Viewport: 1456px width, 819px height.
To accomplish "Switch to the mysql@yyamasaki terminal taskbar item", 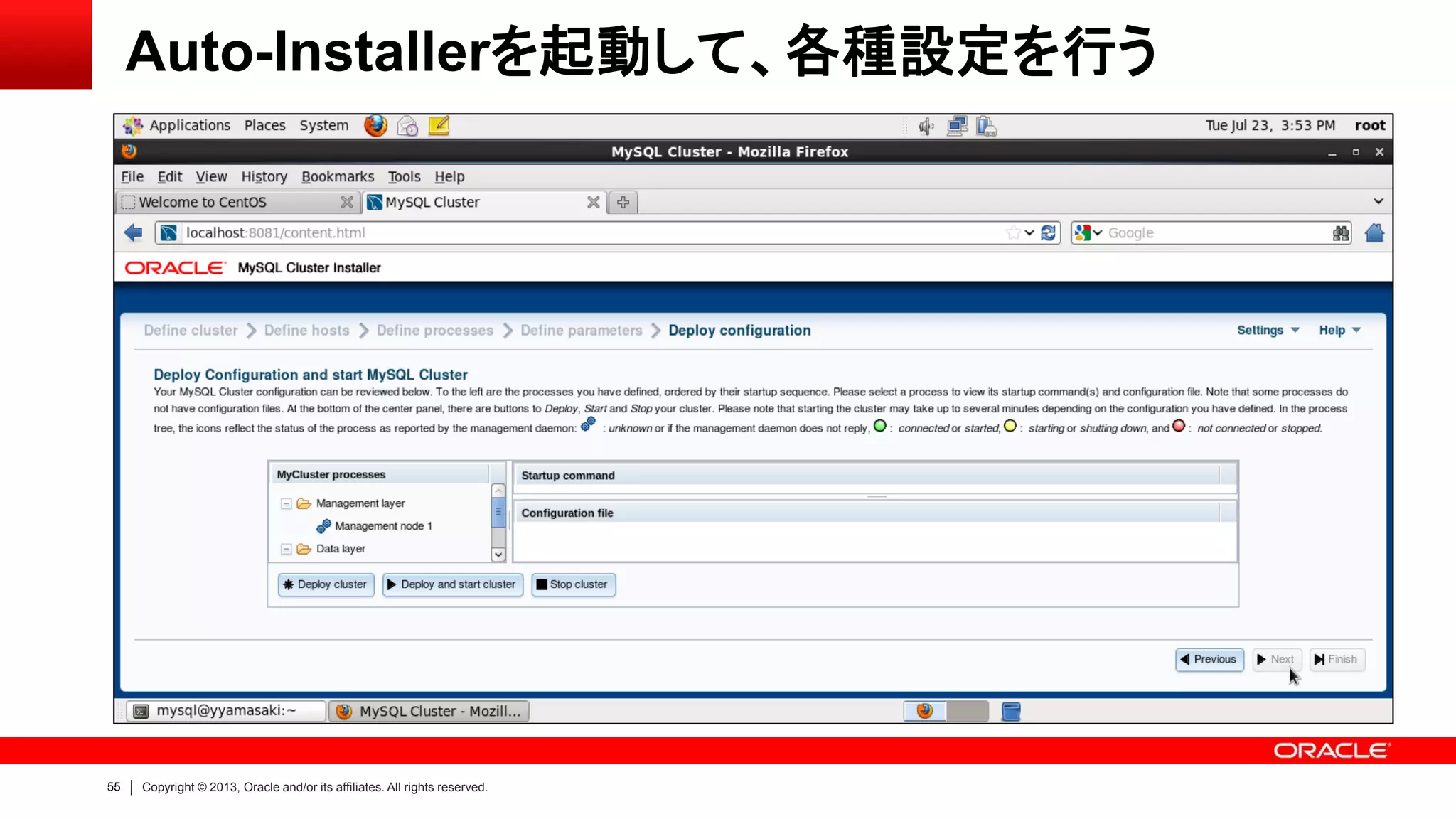I will click(x=226, y=711).
